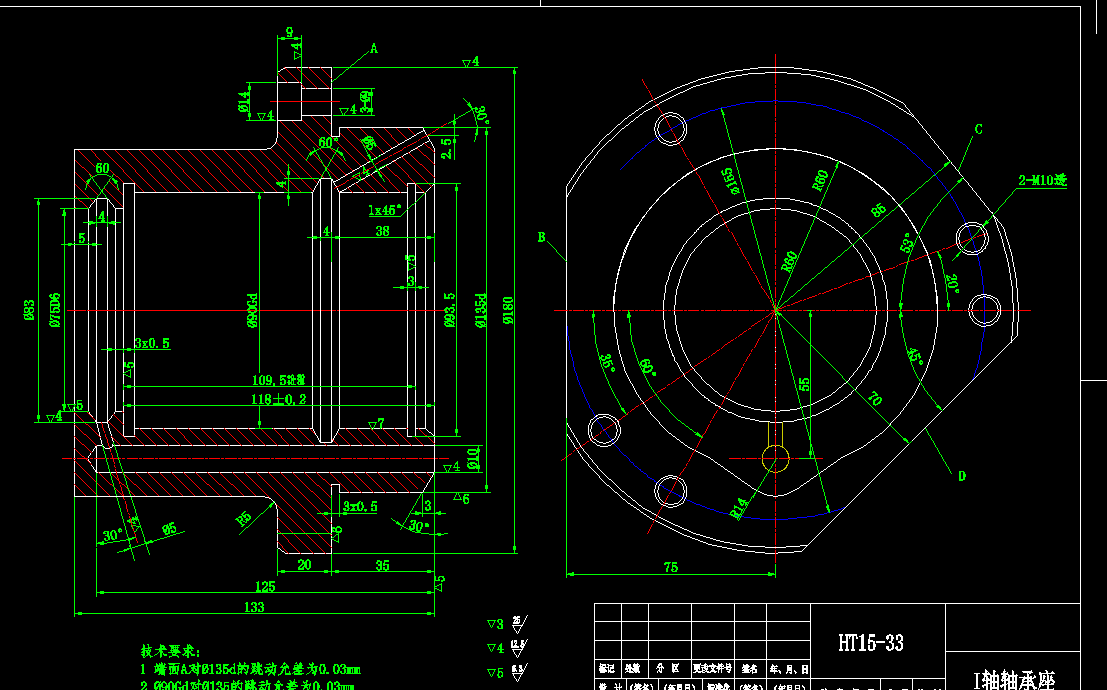Click the 20° angle dimension
This screenshot has height=690, width=1107.
click(953, 284)
